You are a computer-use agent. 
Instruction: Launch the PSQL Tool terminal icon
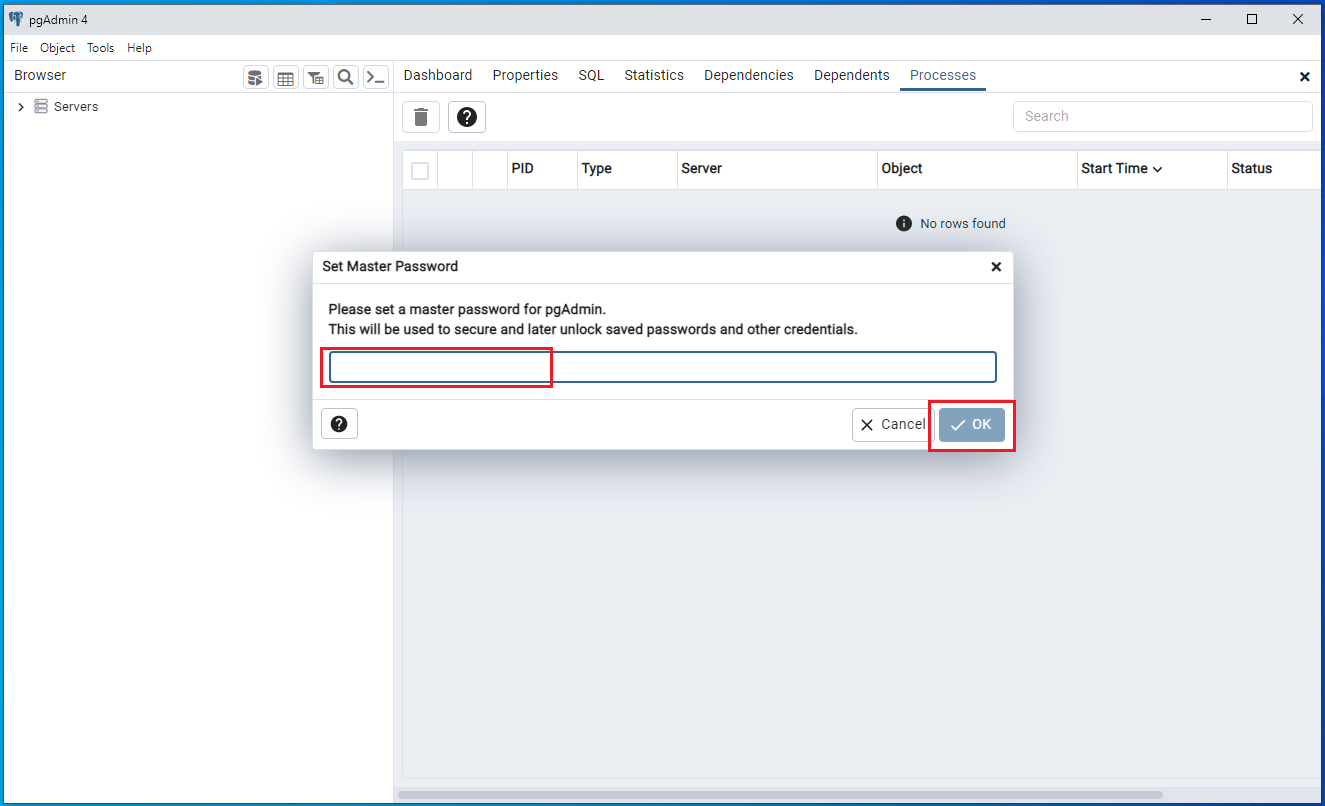point(376,77)
